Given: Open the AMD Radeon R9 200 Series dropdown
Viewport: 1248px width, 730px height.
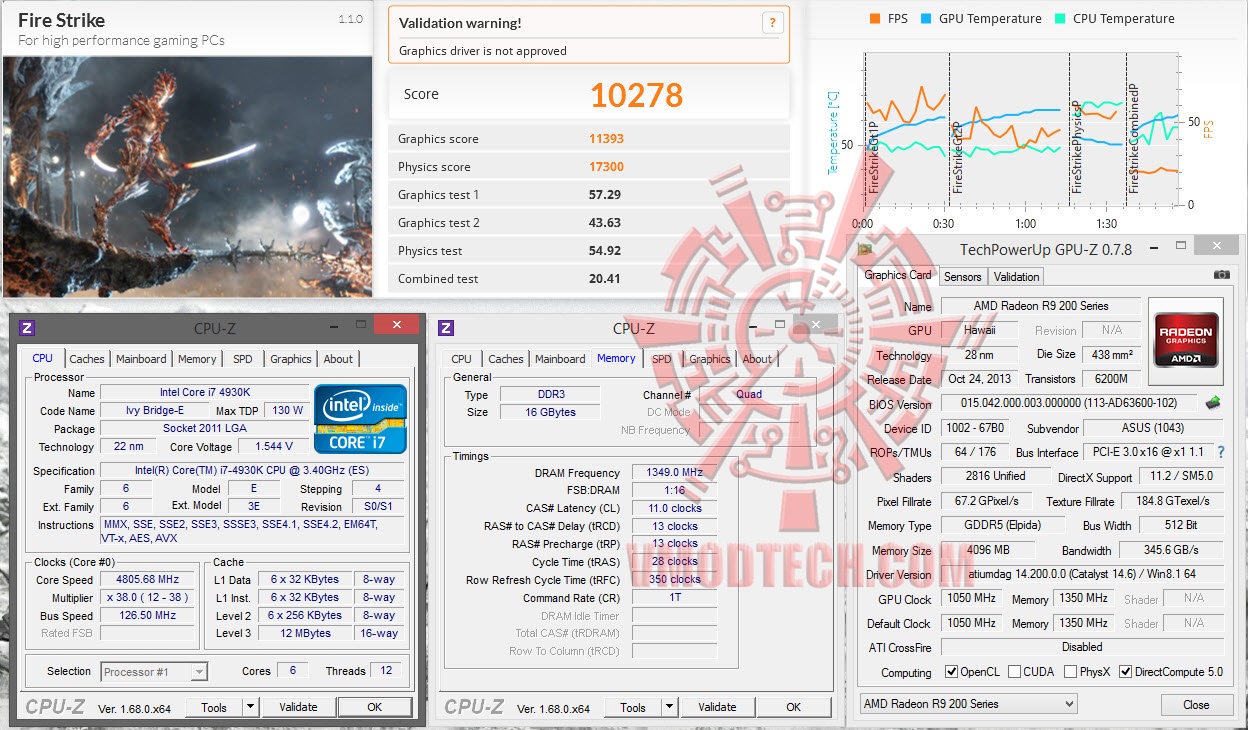Looking at the screenshot, I should (x=968, y=704).
